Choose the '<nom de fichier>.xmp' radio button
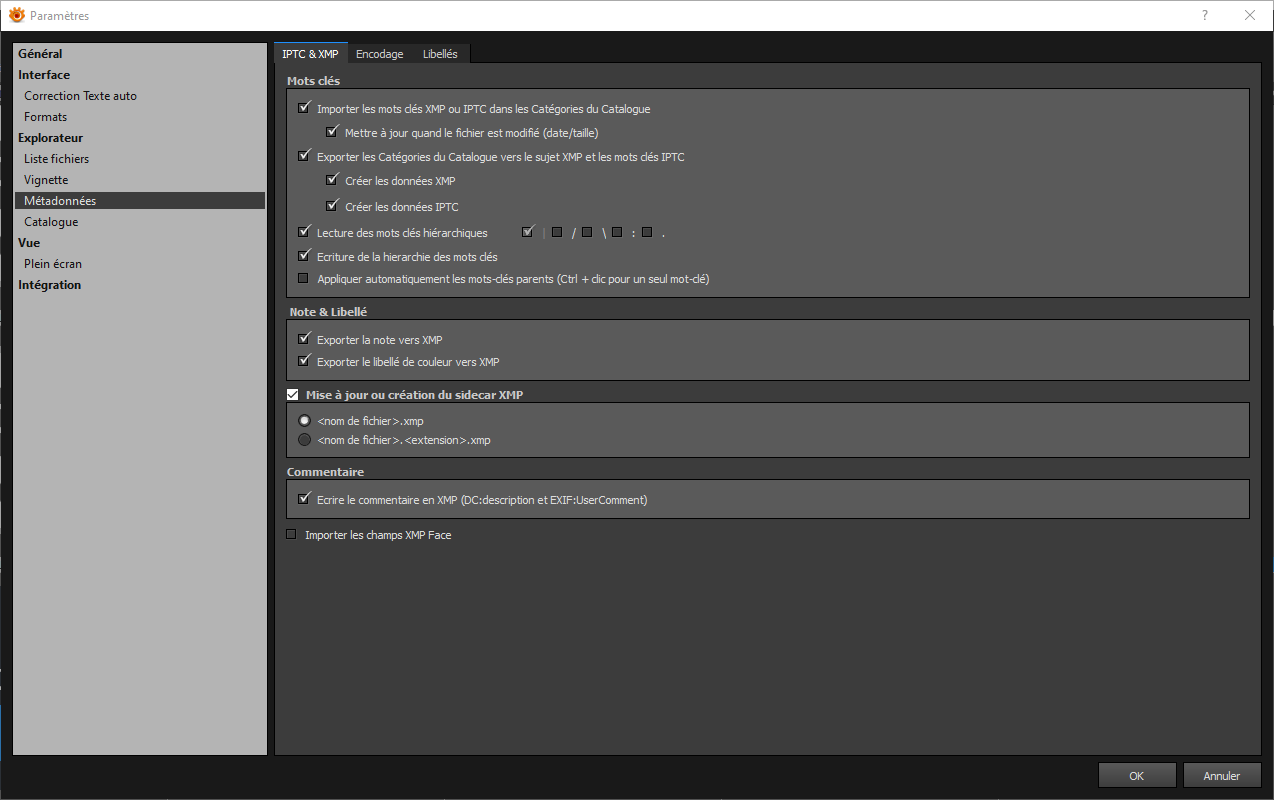 305,421
